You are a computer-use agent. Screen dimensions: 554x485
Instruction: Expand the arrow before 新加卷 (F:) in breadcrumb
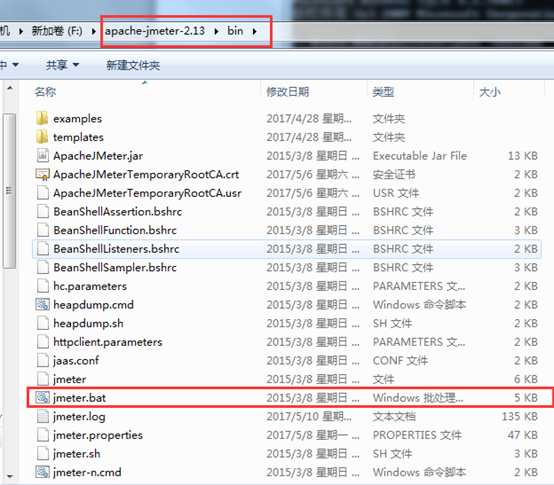pos(21,31)
